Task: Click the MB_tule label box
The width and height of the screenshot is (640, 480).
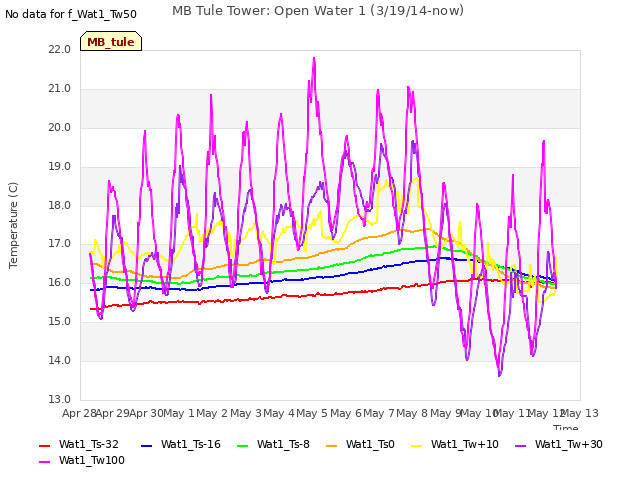Action: 111,41
